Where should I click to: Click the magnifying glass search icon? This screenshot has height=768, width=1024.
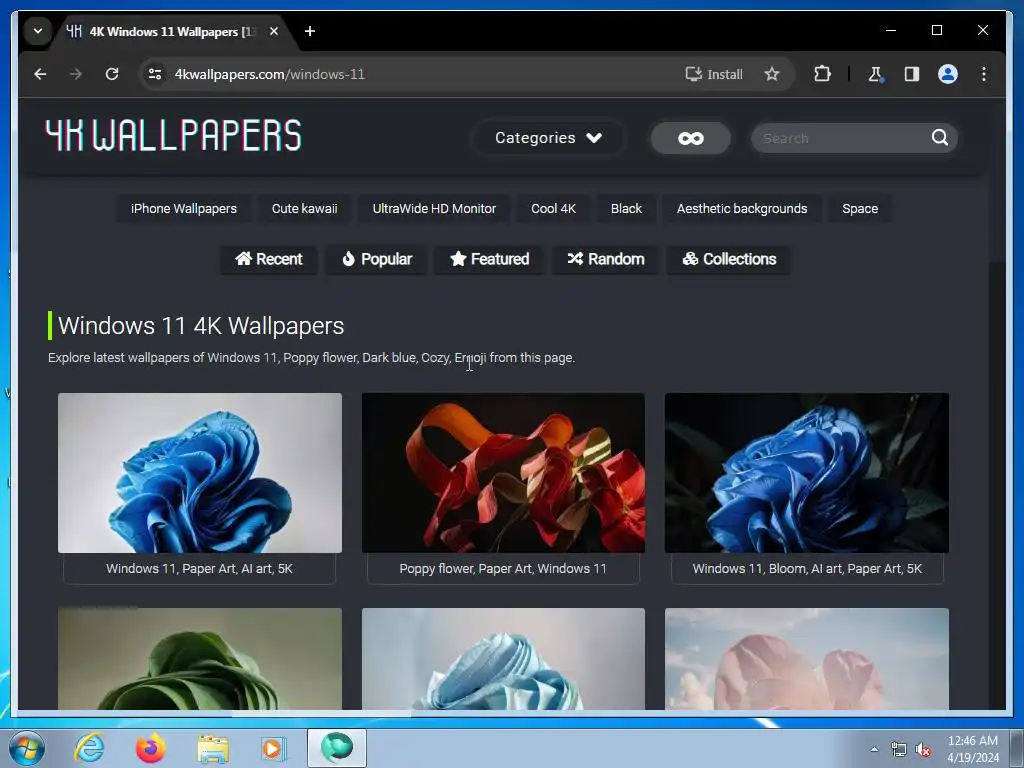click(940, 137)
